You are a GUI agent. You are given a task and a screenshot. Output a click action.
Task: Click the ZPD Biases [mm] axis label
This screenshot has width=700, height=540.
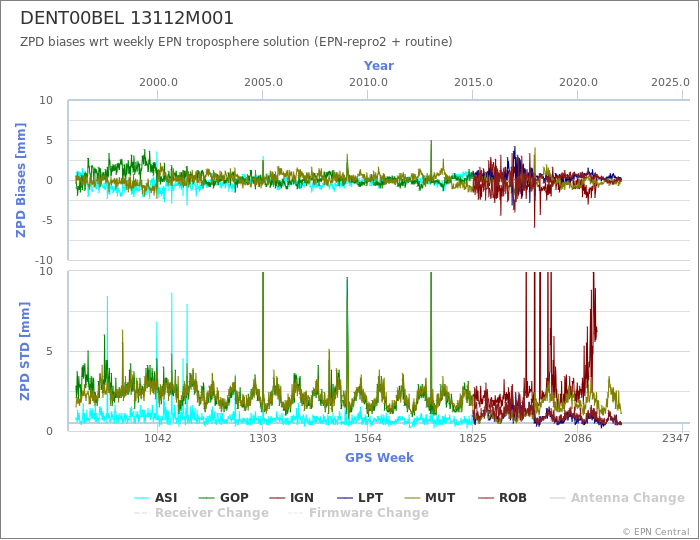point(21,180)
